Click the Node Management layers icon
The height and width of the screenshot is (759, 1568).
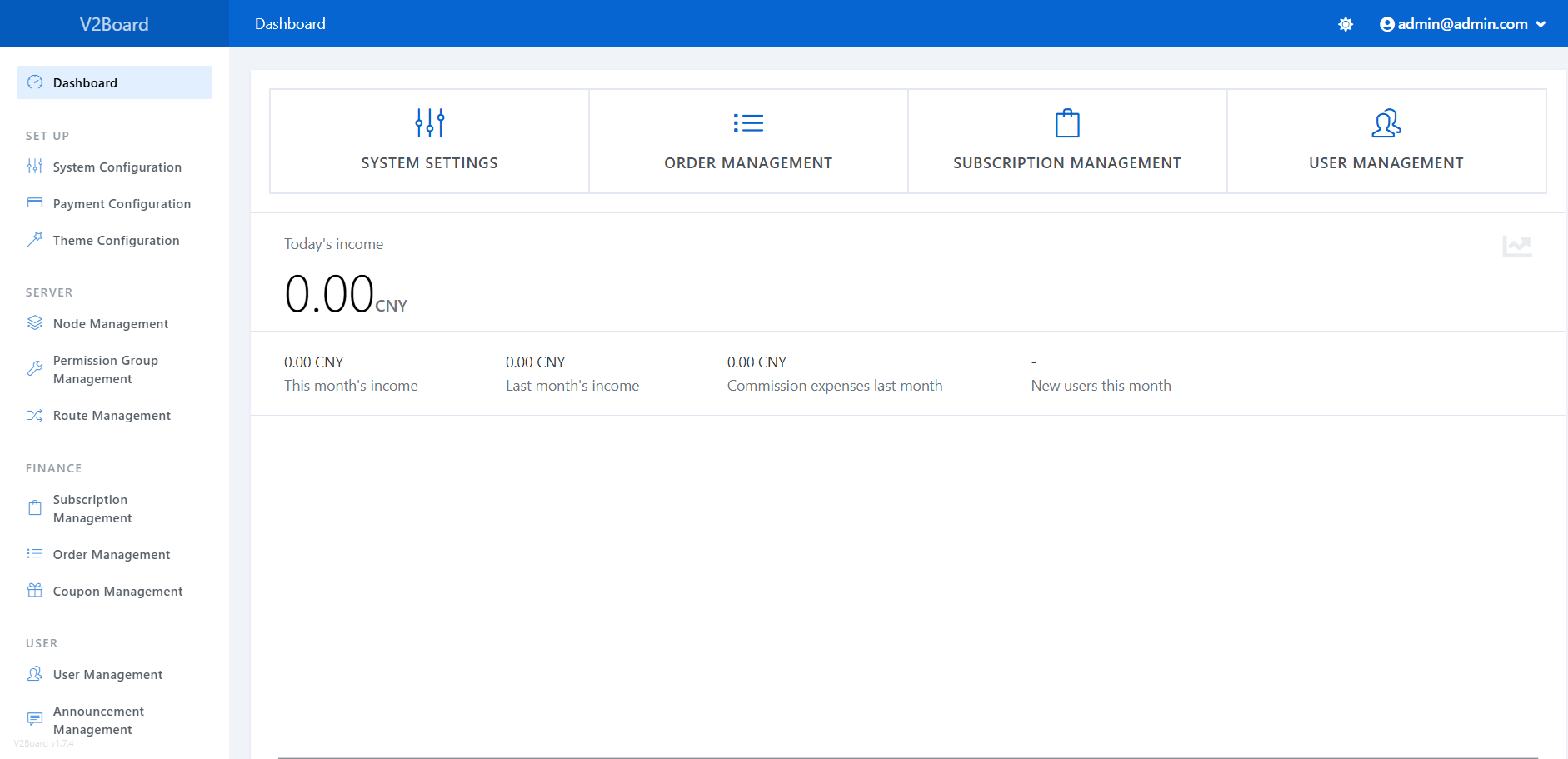pyautogui.click(x=35, y=323)
